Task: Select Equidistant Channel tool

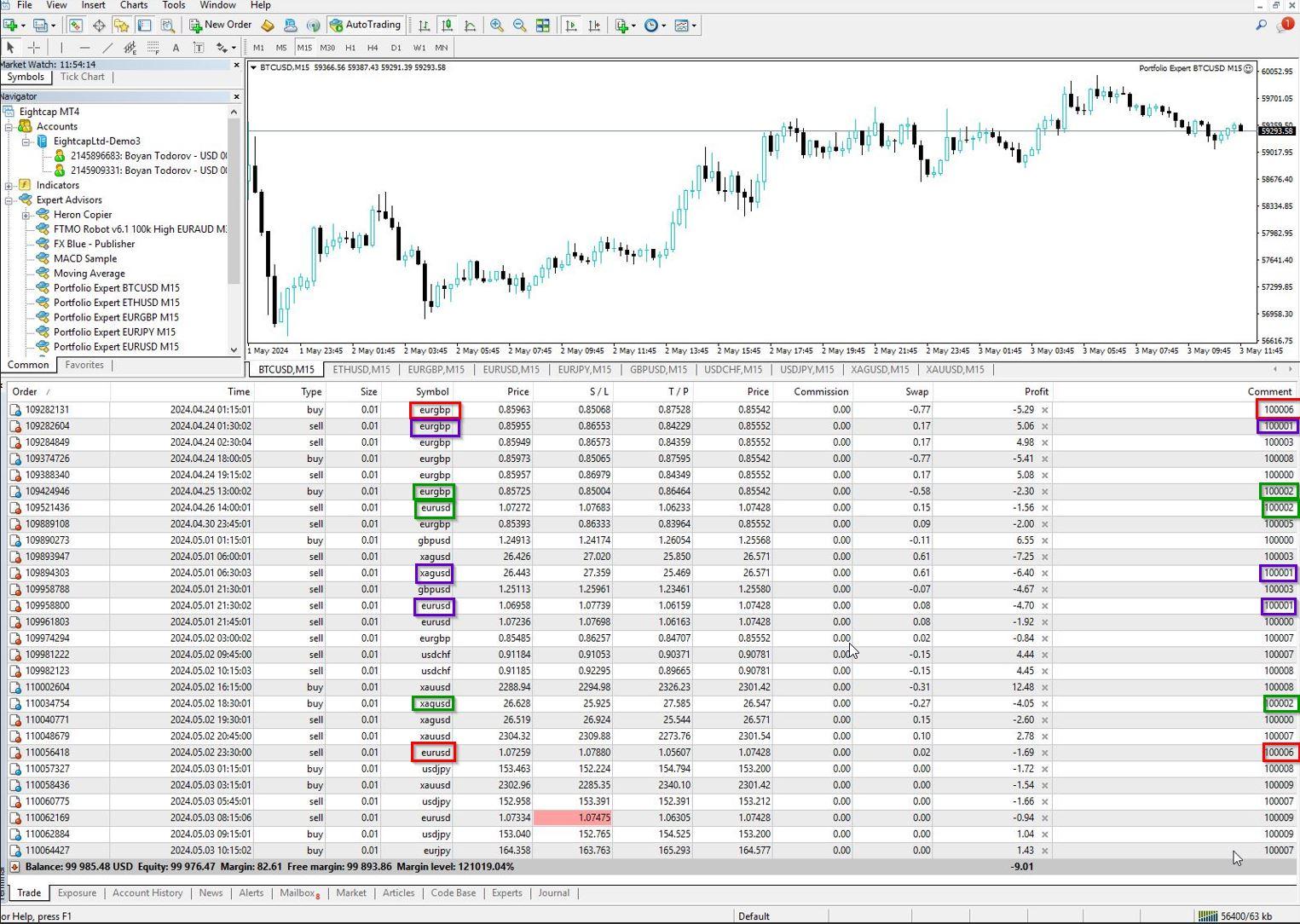Action: (130, 48)
